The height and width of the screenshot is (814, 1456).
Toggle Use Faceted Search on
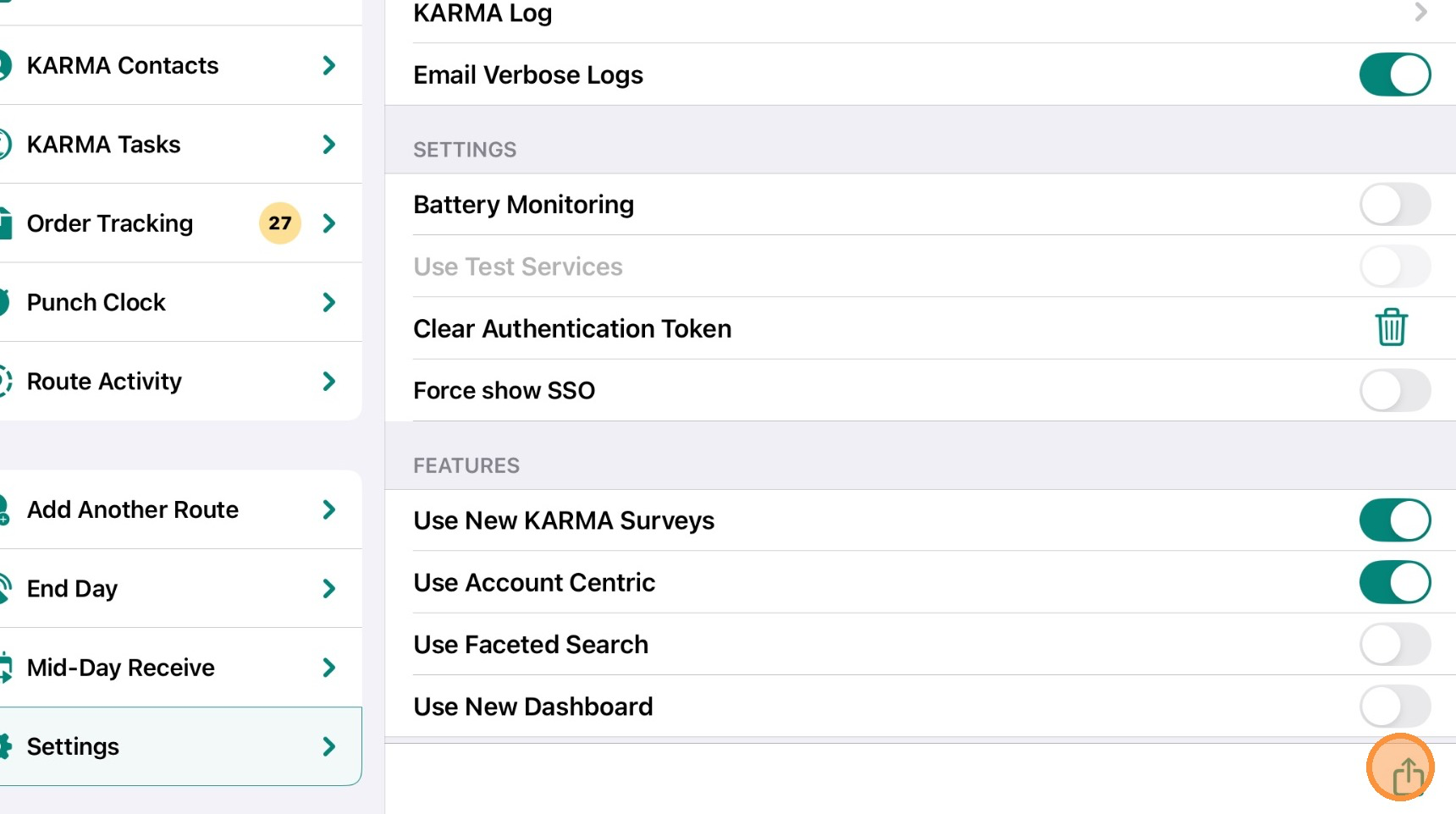click(x=1395, y=644)
